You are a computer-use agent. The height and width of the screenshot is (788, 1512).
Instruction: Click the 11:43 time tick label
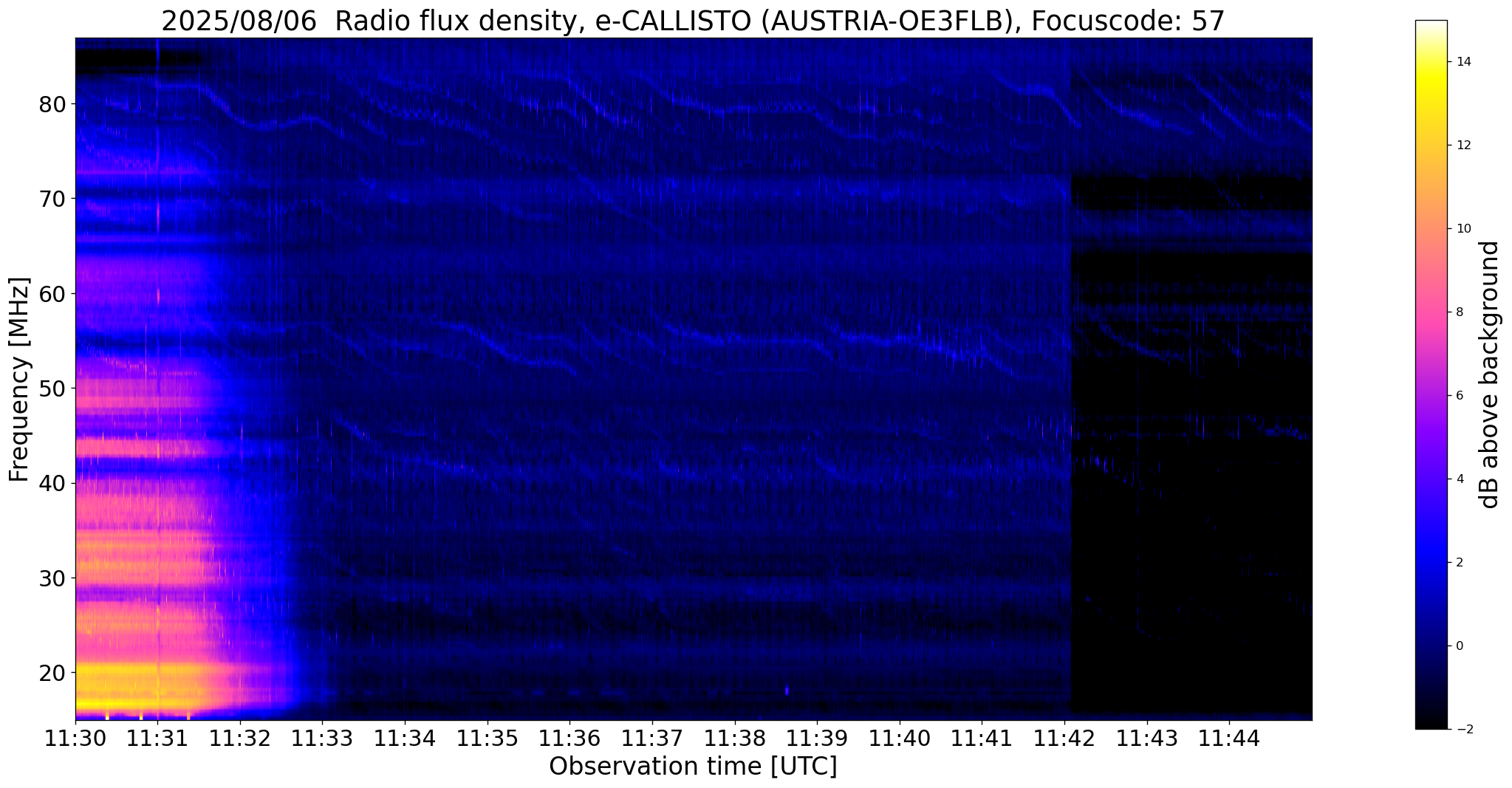coord(1147,738)
